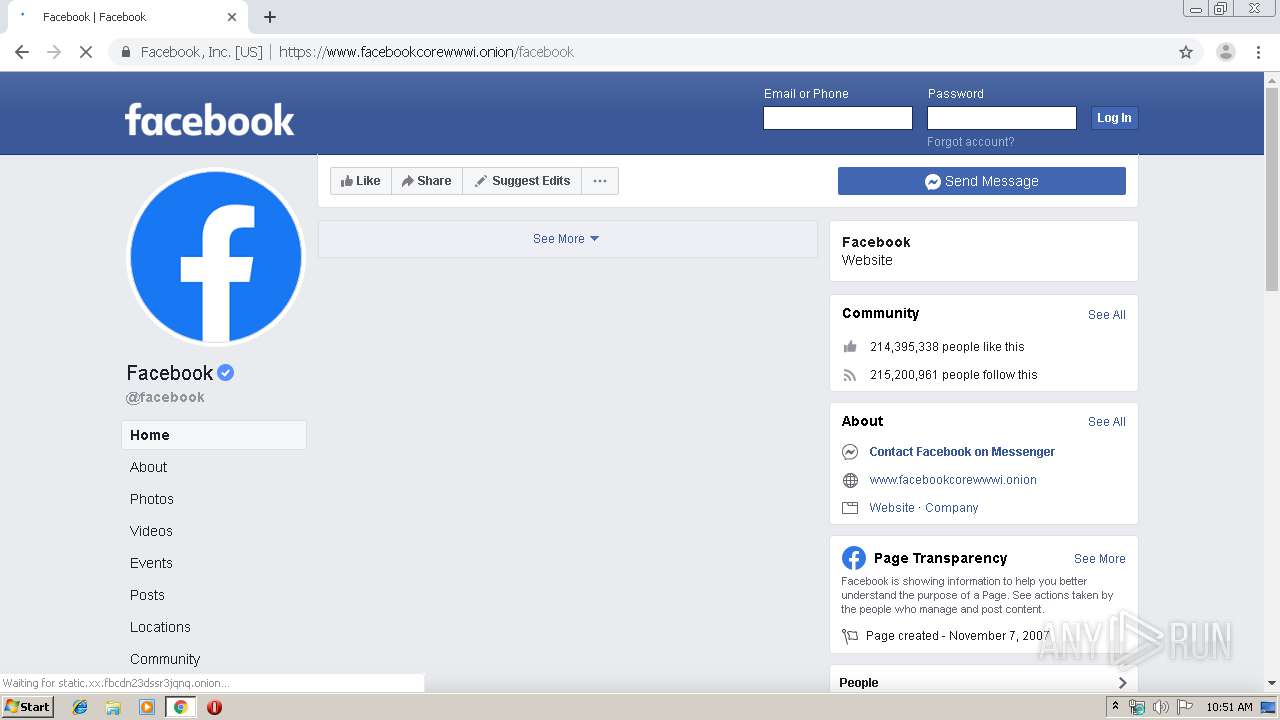The image size is (1280, 720).
Task: Click the flag icon beside Page created
Action: point(850,636)
